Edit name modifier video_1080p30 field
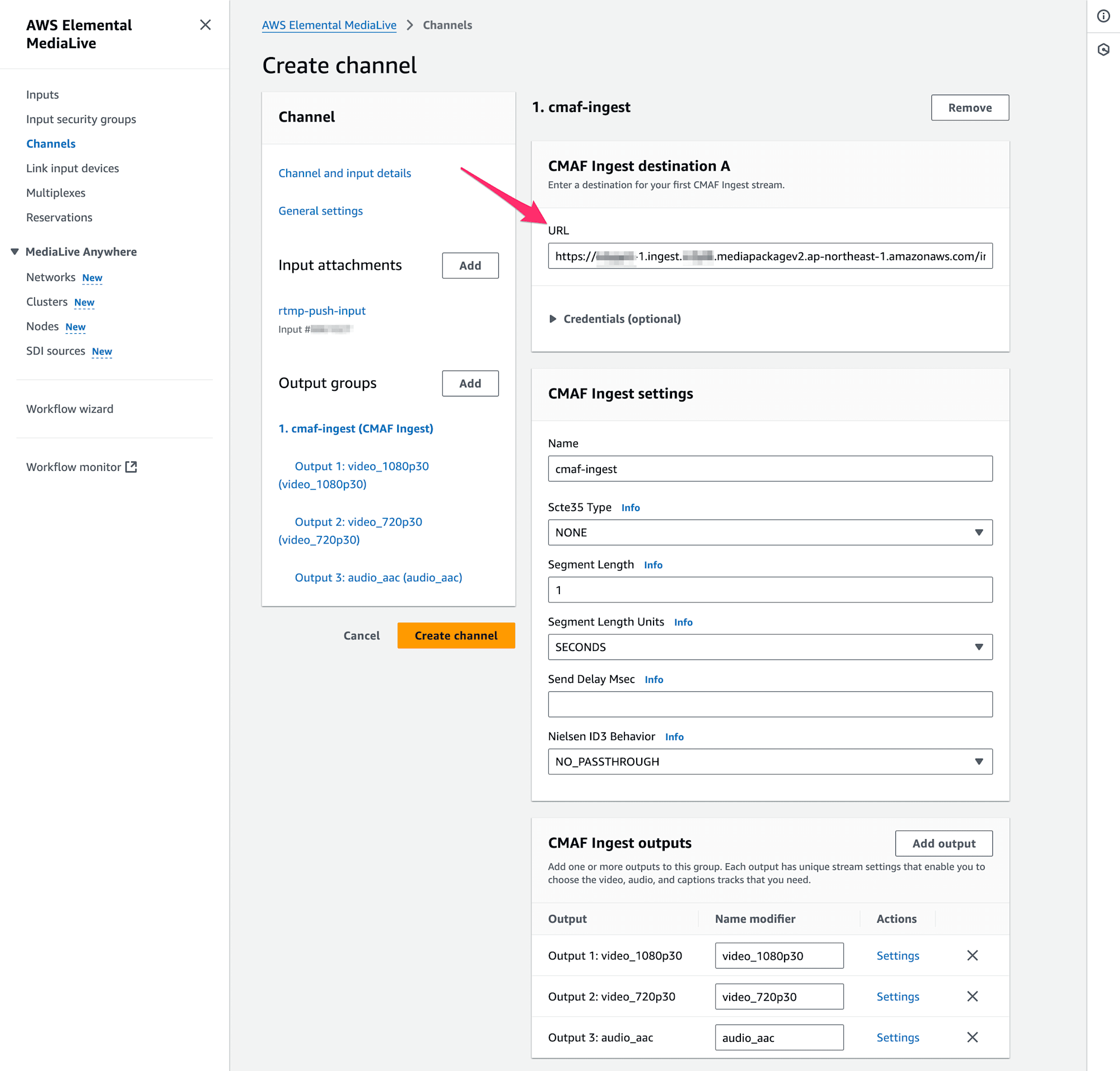1120x1071 pixels. [x=779, y=956]
